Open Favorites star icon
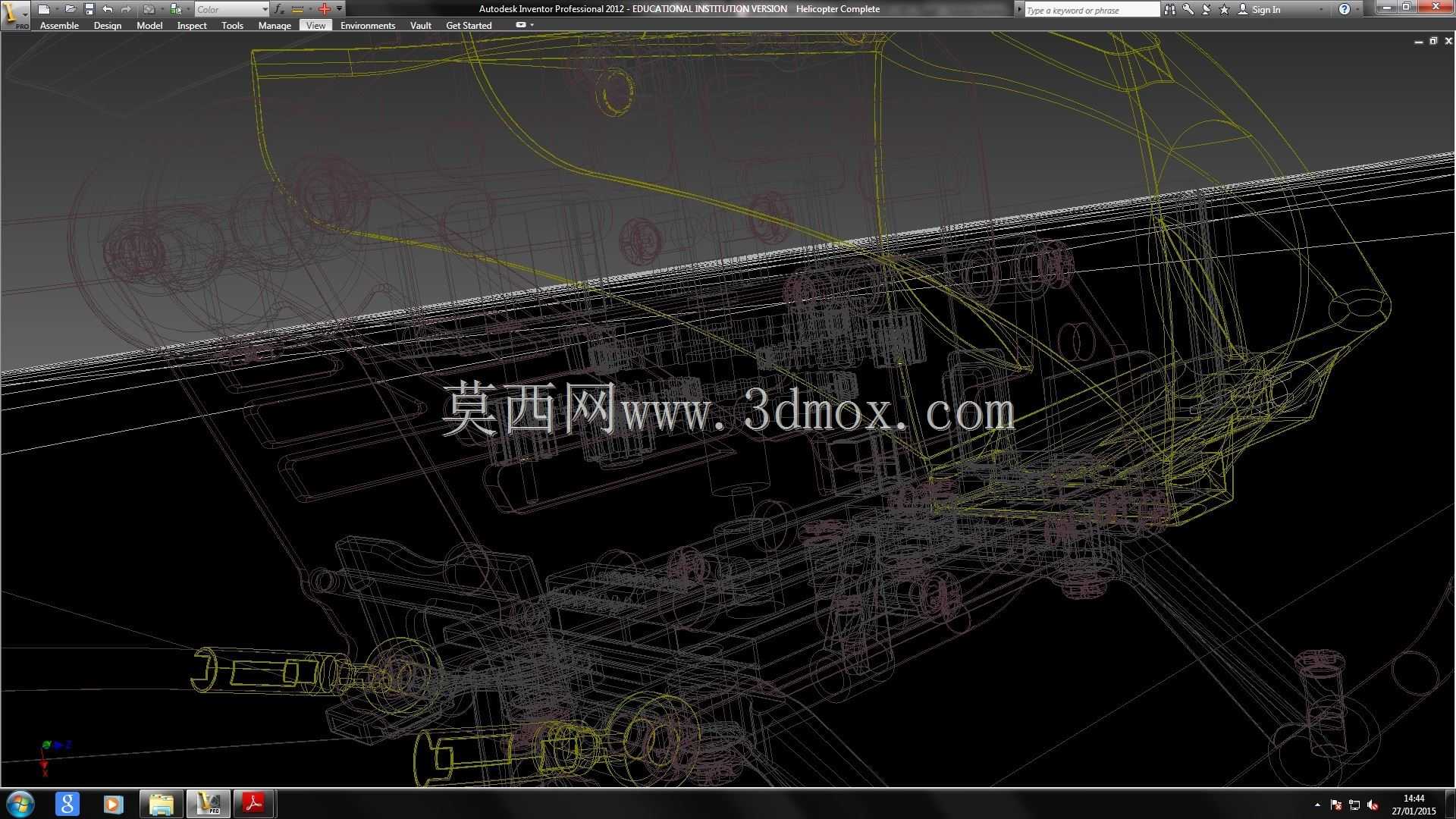This screenshot has width=1456, height=819. 1225,9
